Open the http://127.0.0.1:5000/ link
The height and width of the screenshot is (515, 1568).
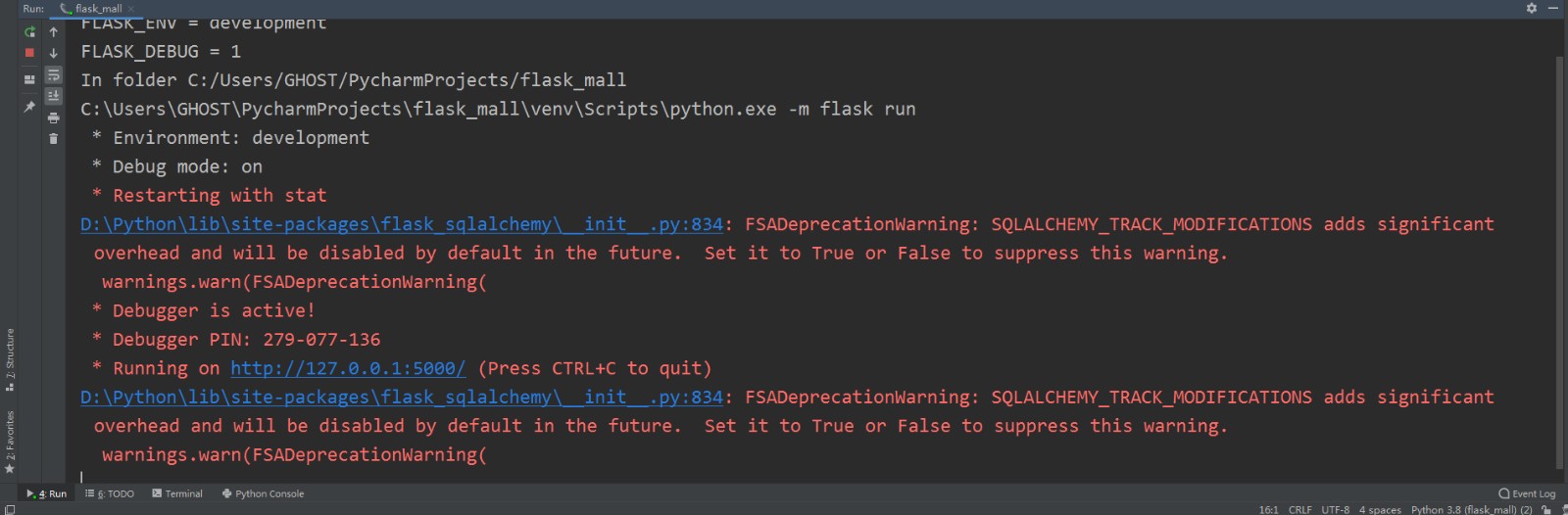pyautogui.click(x=348, y=368)
